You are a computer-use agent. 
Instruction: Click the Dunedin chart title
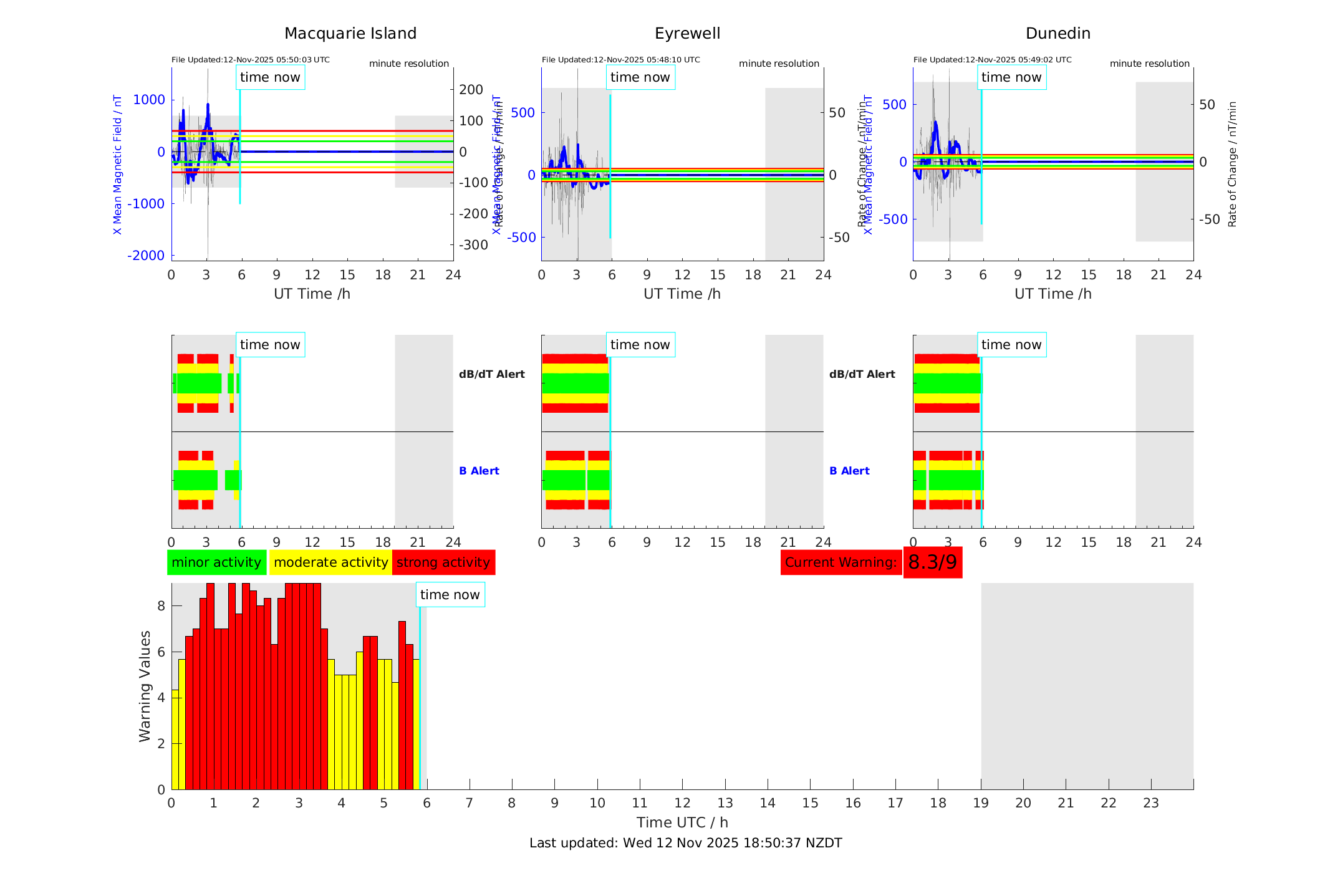pos(1057,34)
